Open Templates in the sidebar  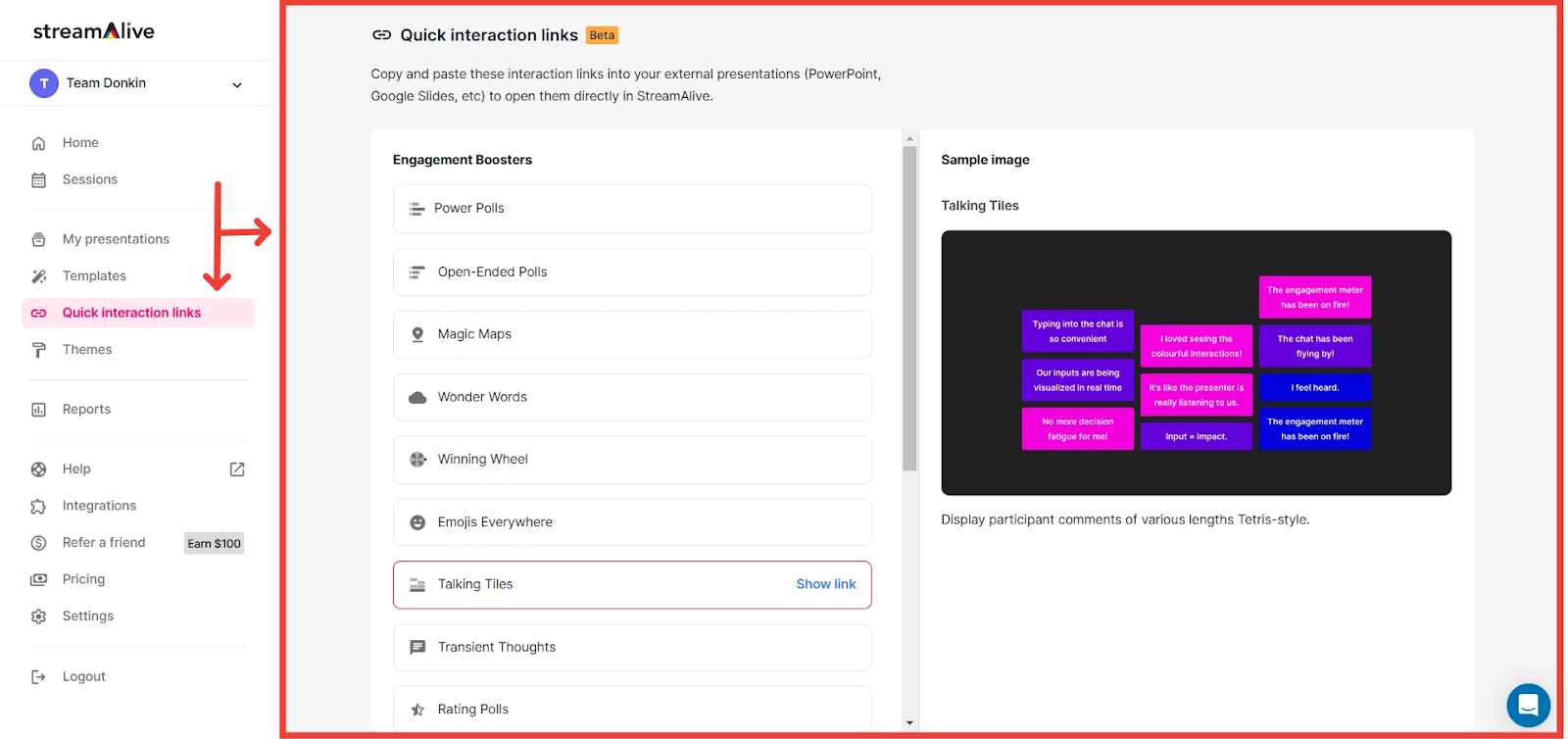click(94, 276)
